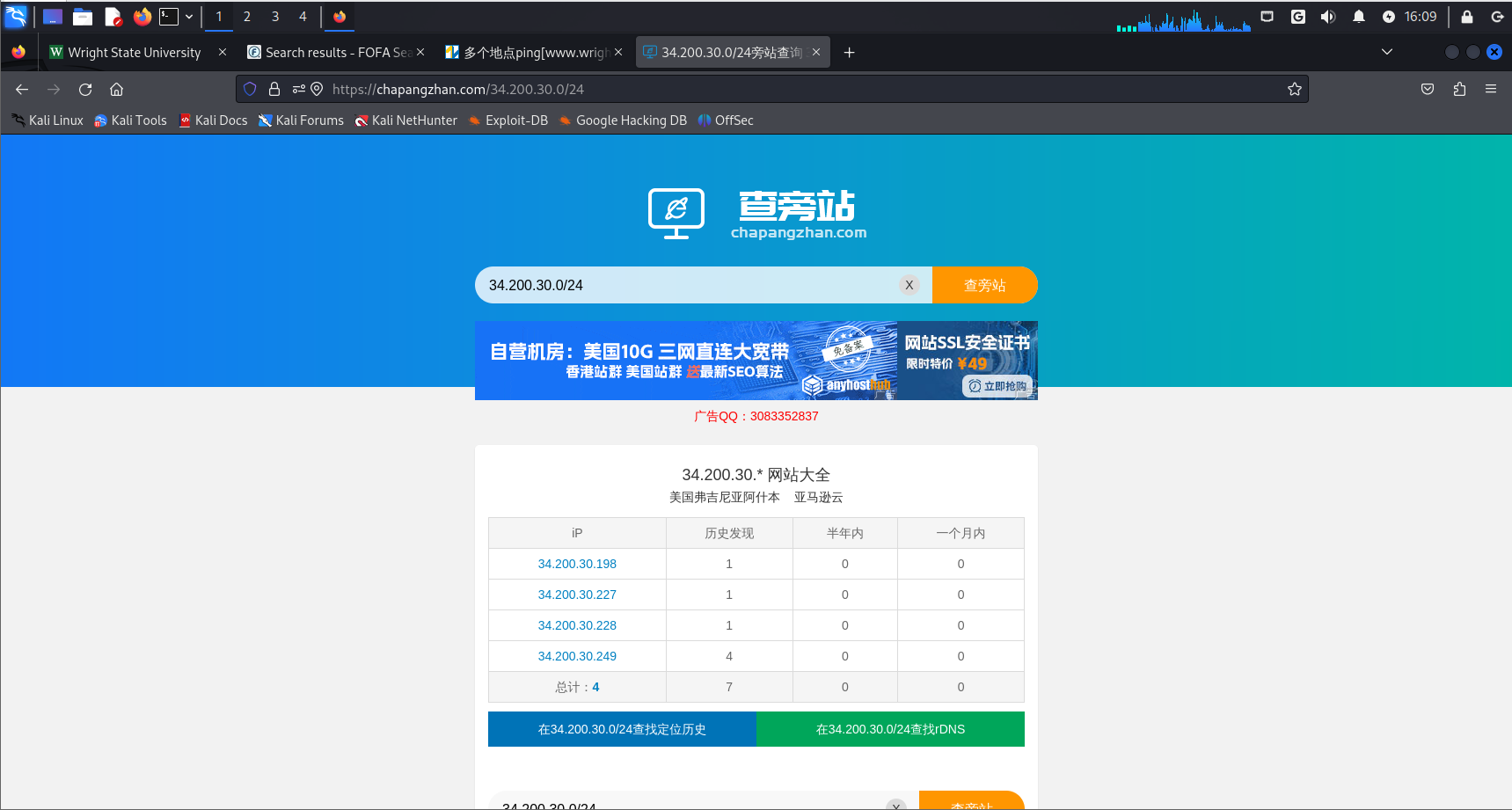Open the extensions puzzle icon
The image size is (1512, 810).
[x=1459, y=89]
